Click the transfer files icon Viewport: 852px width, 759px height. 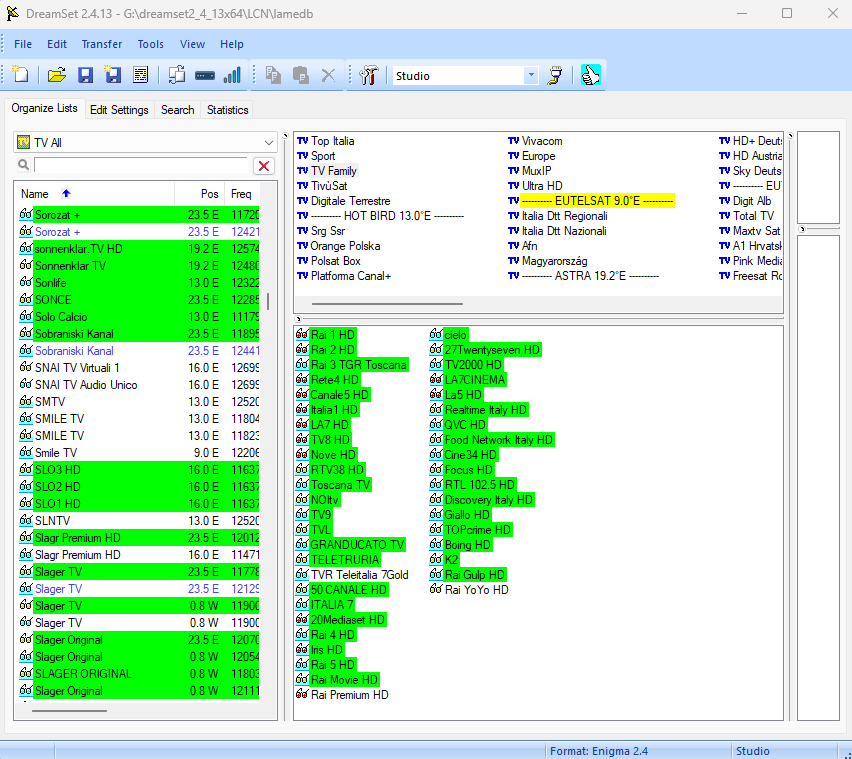click(177, 75)
